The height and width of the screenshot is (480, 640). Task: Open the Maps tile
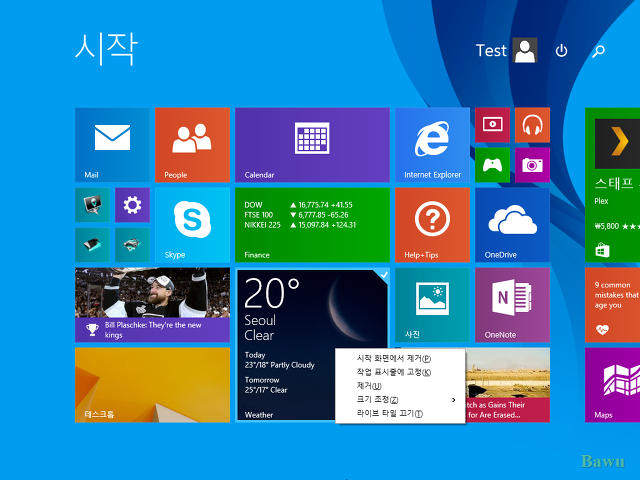(x=612, y=384)
